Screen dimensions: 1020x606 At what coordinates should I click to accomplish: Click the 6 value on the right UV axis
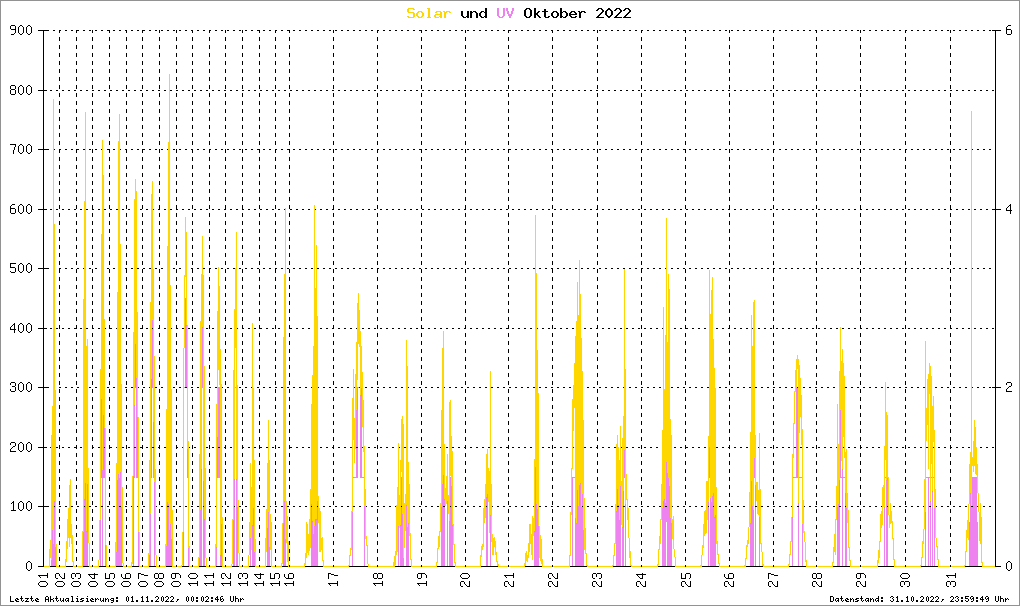(1010, 31)
